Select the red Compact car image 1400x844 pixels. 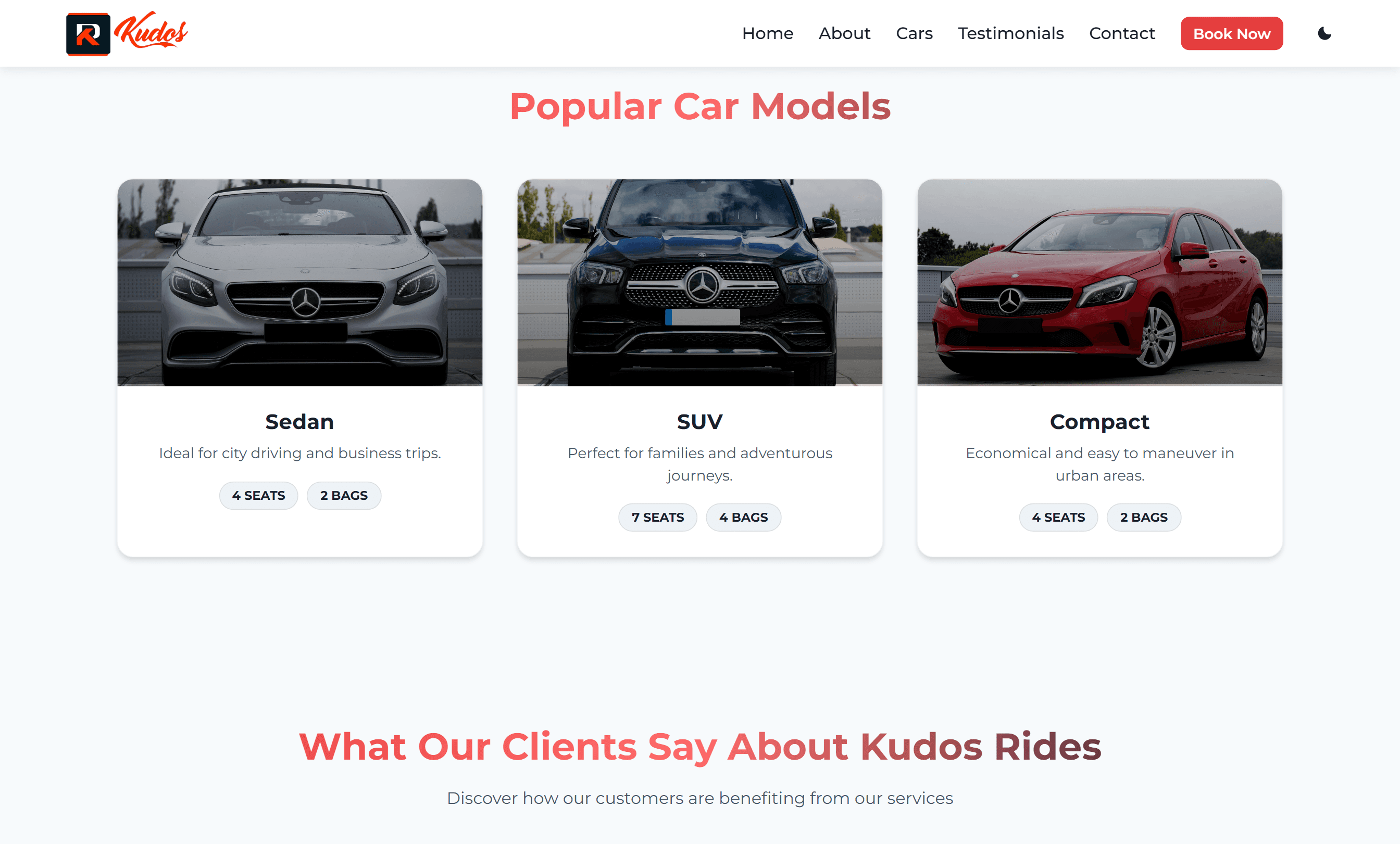click(1099, 282)
